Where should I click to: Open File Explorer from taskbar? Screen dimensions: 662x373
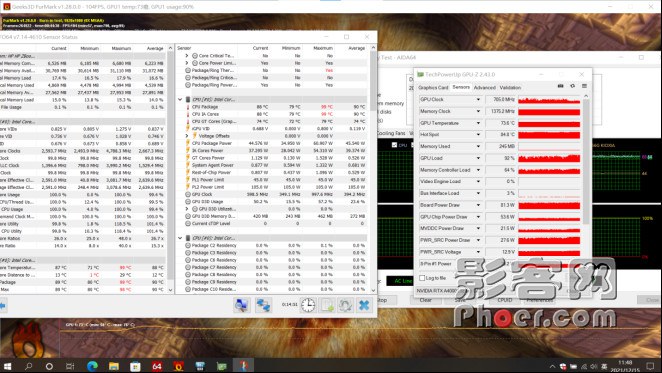(114, 366)
